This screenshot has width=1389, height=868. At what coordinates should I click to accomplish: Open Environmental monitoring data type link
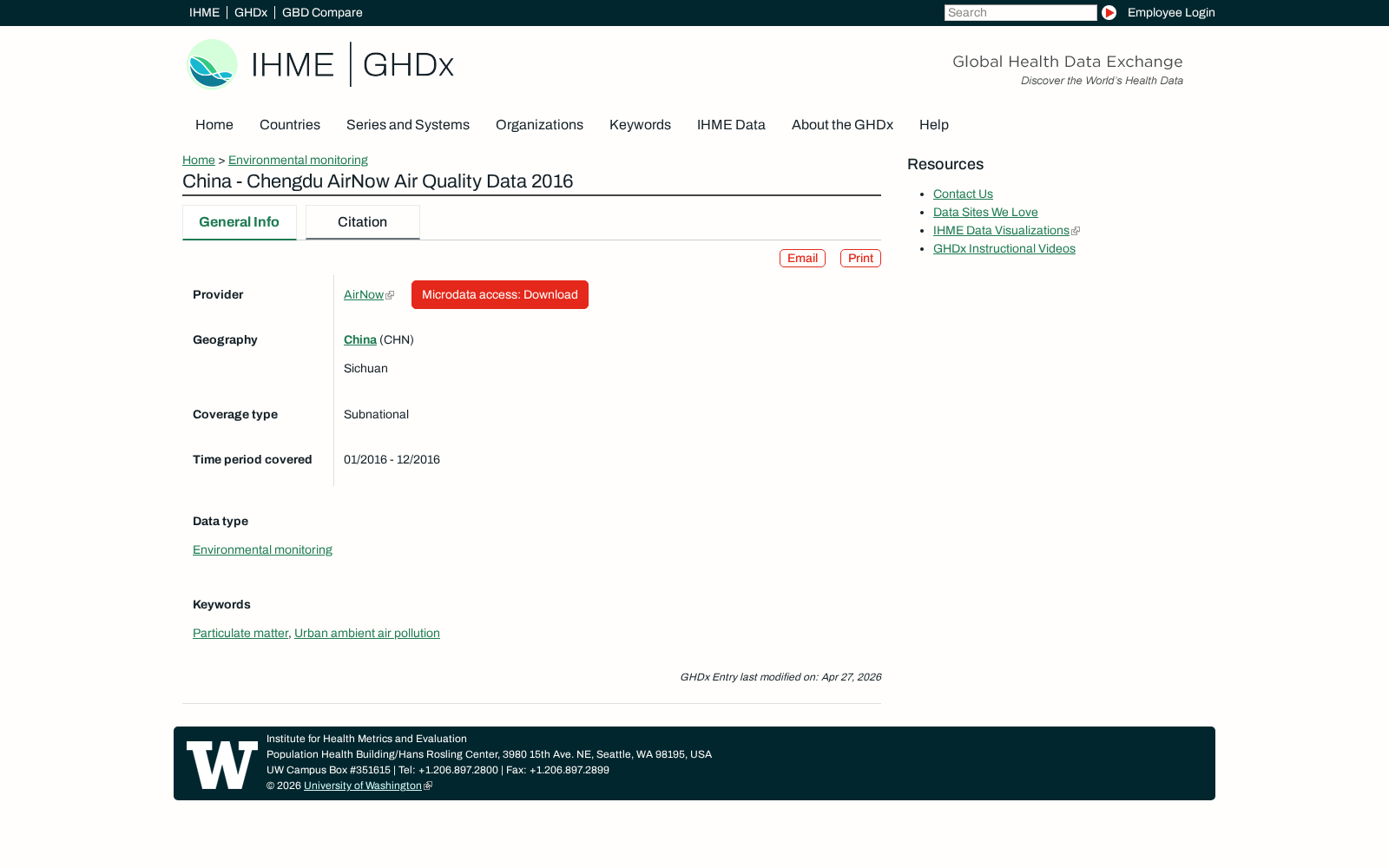click(262, 550)
